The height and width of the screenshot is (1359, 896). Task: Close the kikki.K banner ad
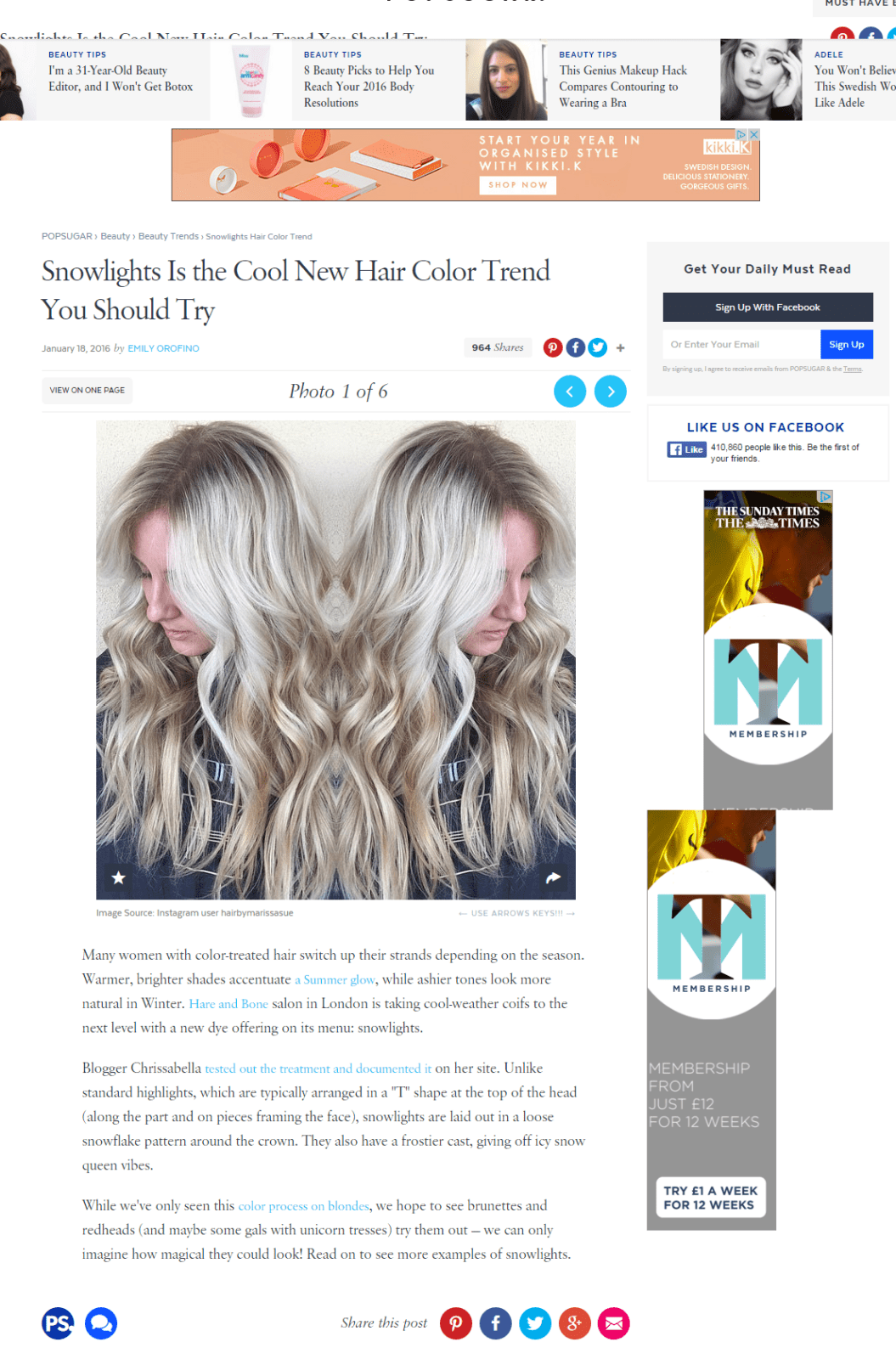point(753,134)
